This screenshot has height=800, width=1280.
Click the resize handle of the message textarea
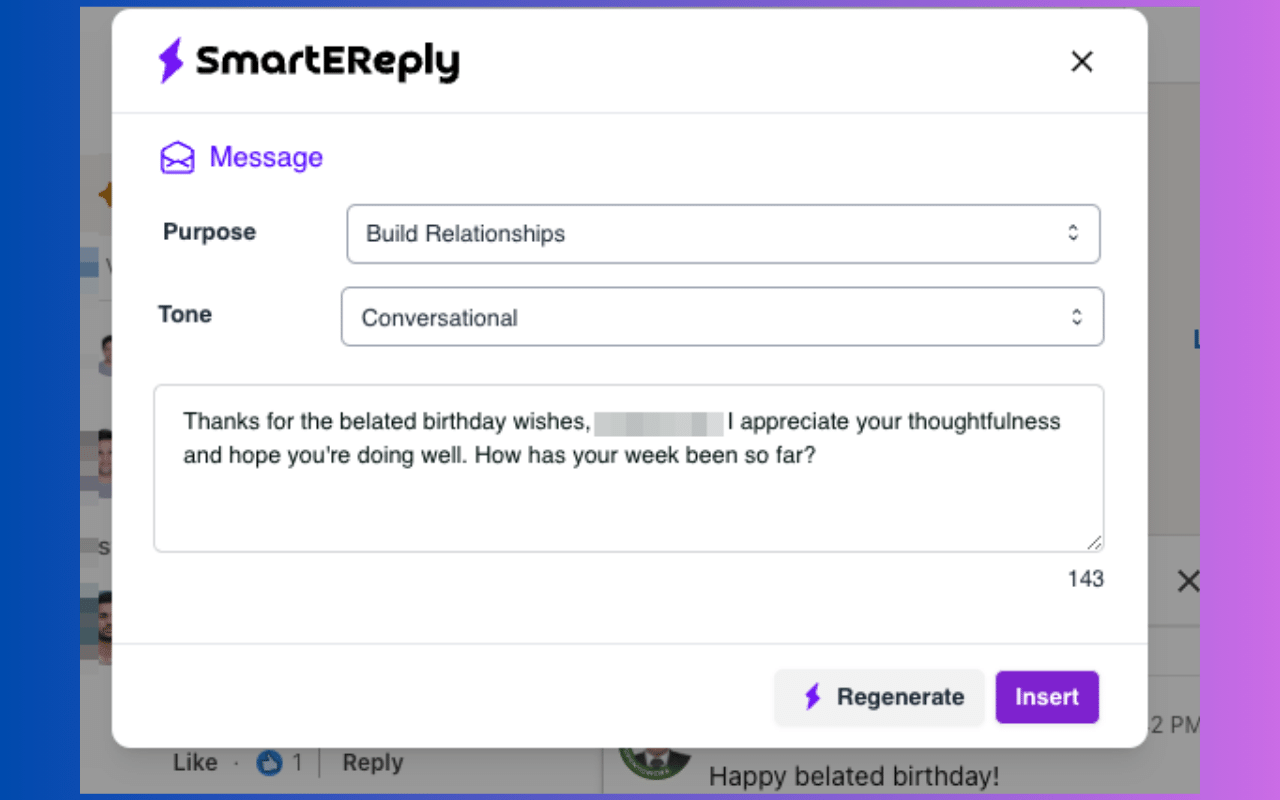1094,542
